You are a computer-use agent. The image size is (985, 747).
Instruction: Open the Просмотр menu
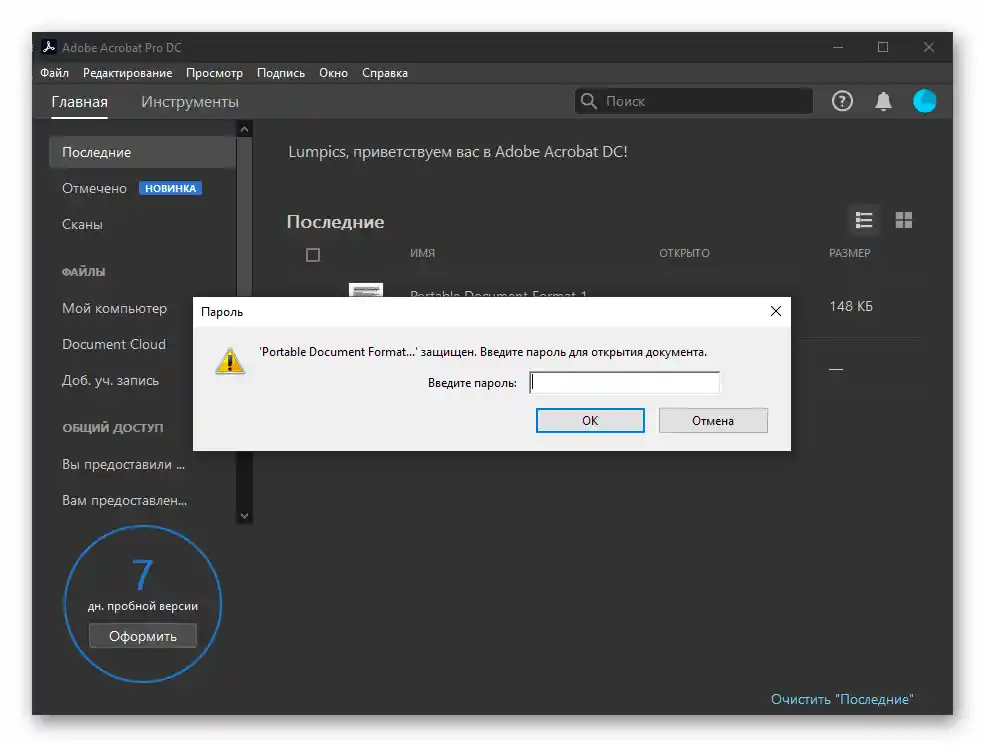point(214,73)
